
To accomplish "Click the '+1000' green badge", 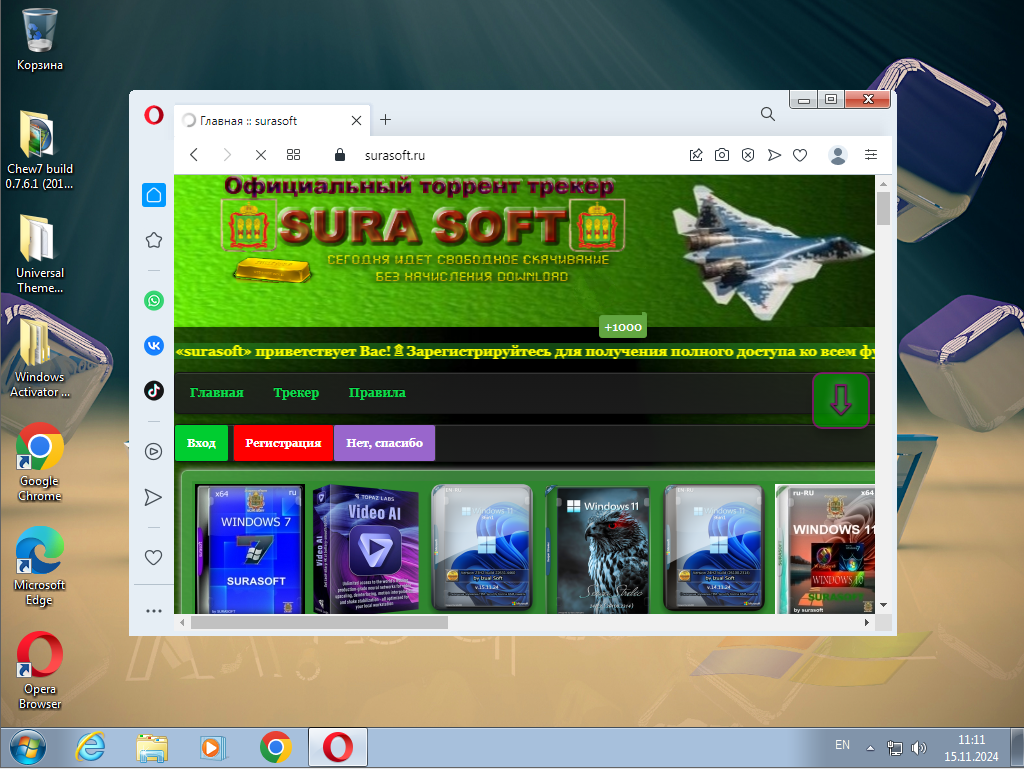I will click(x=623, y=327).
